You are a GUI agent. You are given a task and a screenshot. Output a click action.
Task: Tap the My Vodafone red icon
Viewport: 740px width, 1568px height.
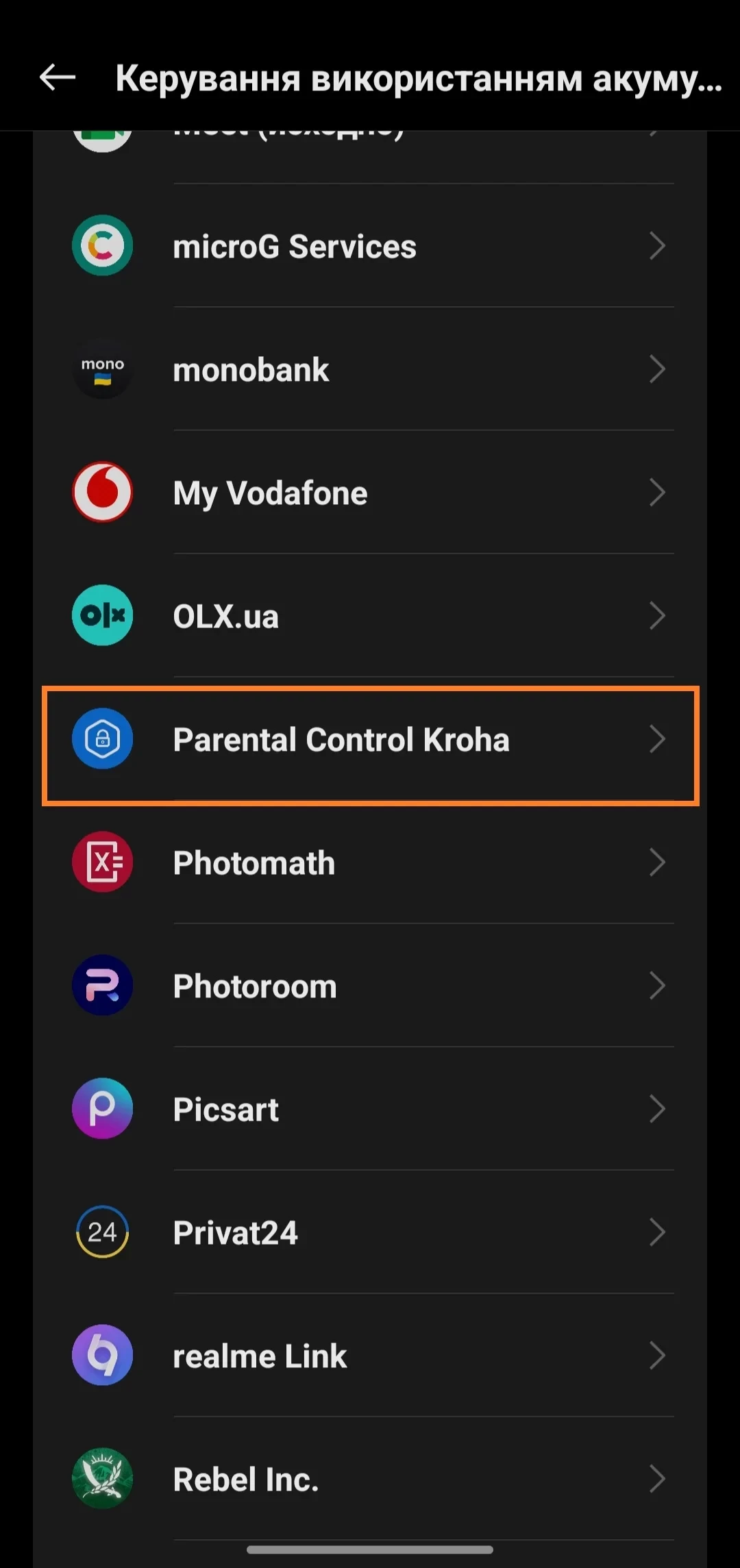[102, 493]
